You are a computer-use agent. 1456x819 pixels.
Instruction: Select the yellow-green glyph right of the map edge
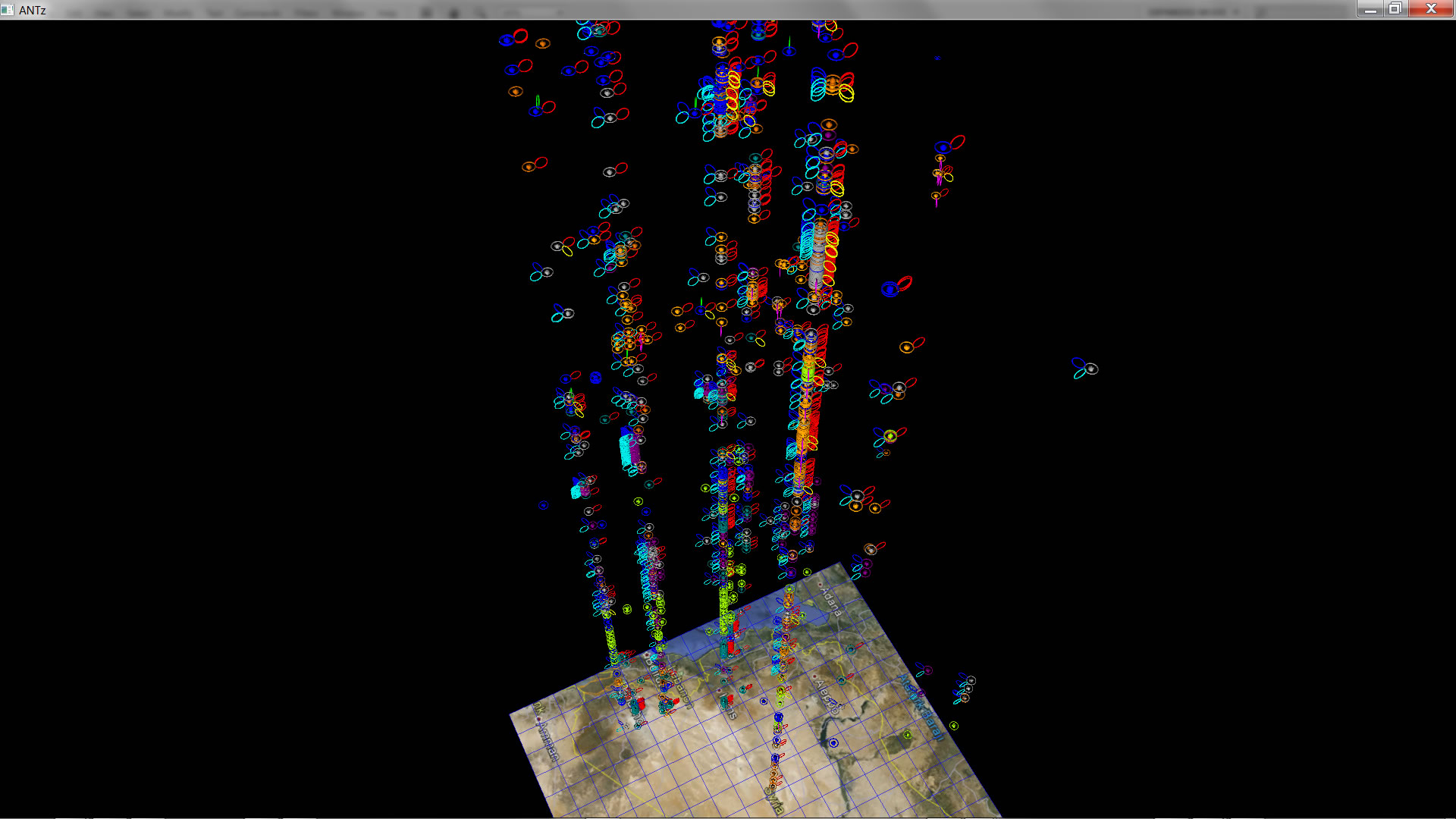(x=954, y=726)
